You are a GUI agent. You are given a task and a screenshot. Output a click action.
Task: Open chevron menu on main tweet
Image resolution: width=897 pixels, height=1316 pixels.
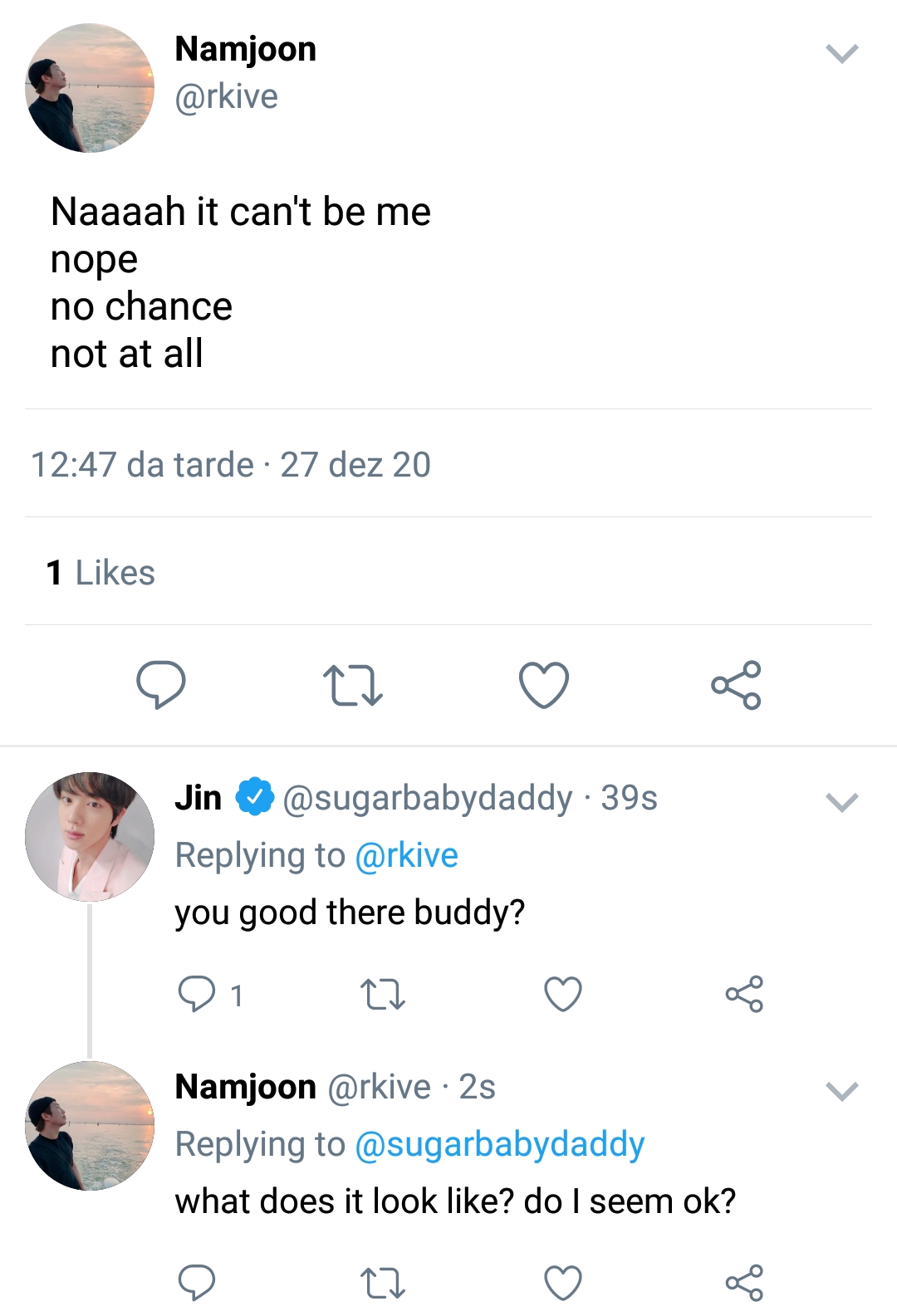pos(842,54)
